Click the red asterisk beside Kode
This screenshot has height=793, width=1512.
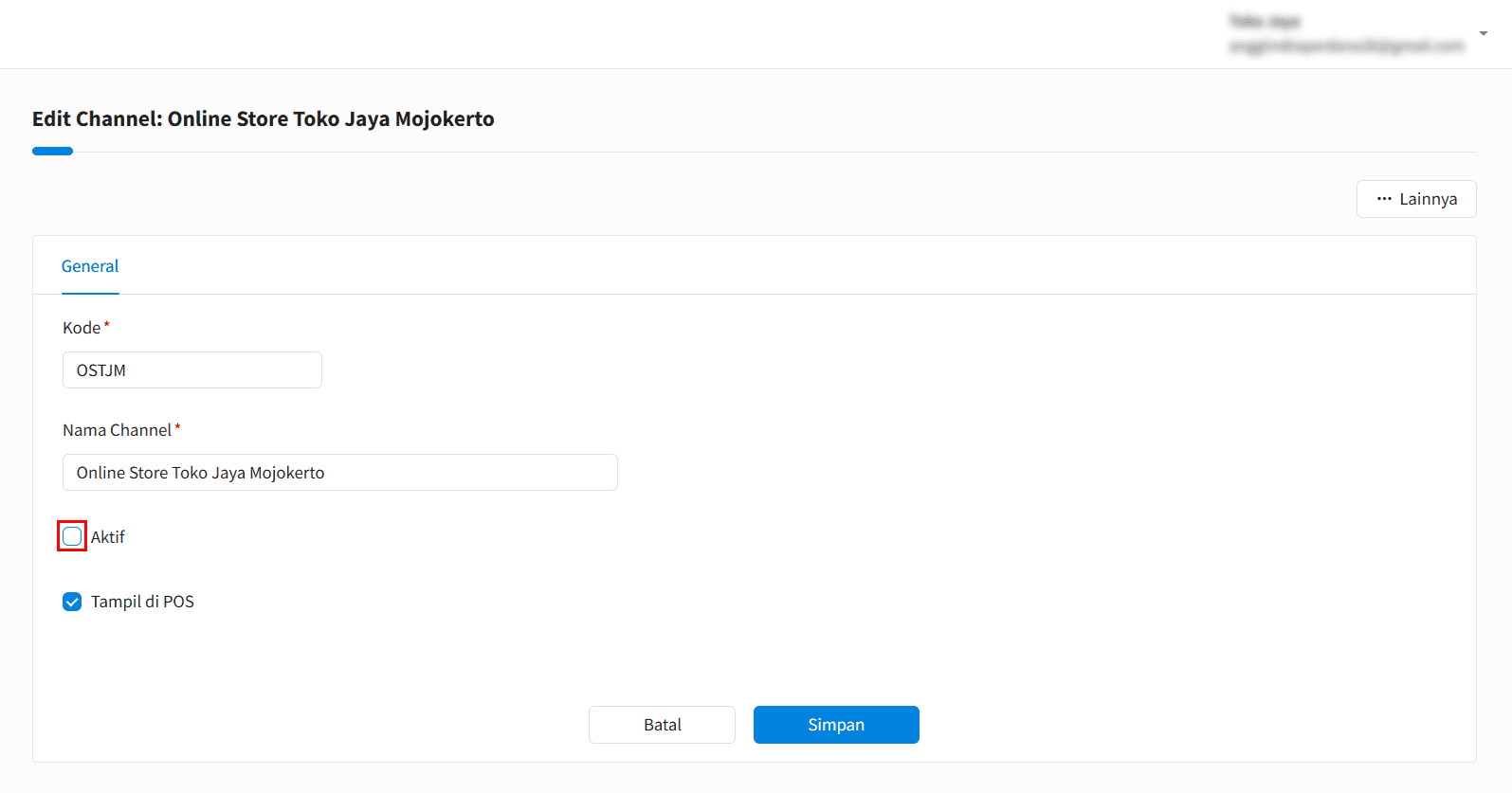point(107,325)
